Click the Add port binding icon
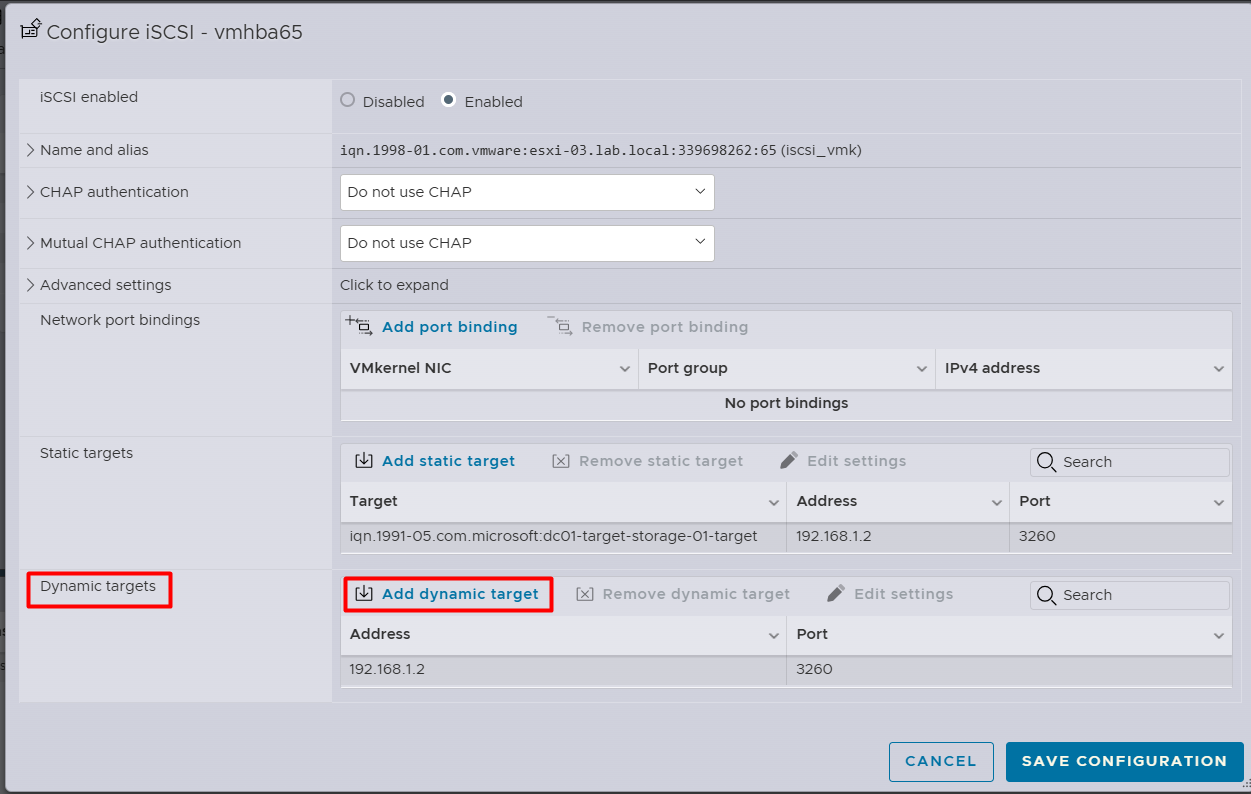Viewport: 1251px width, 794px height. [x=359, y=326]
